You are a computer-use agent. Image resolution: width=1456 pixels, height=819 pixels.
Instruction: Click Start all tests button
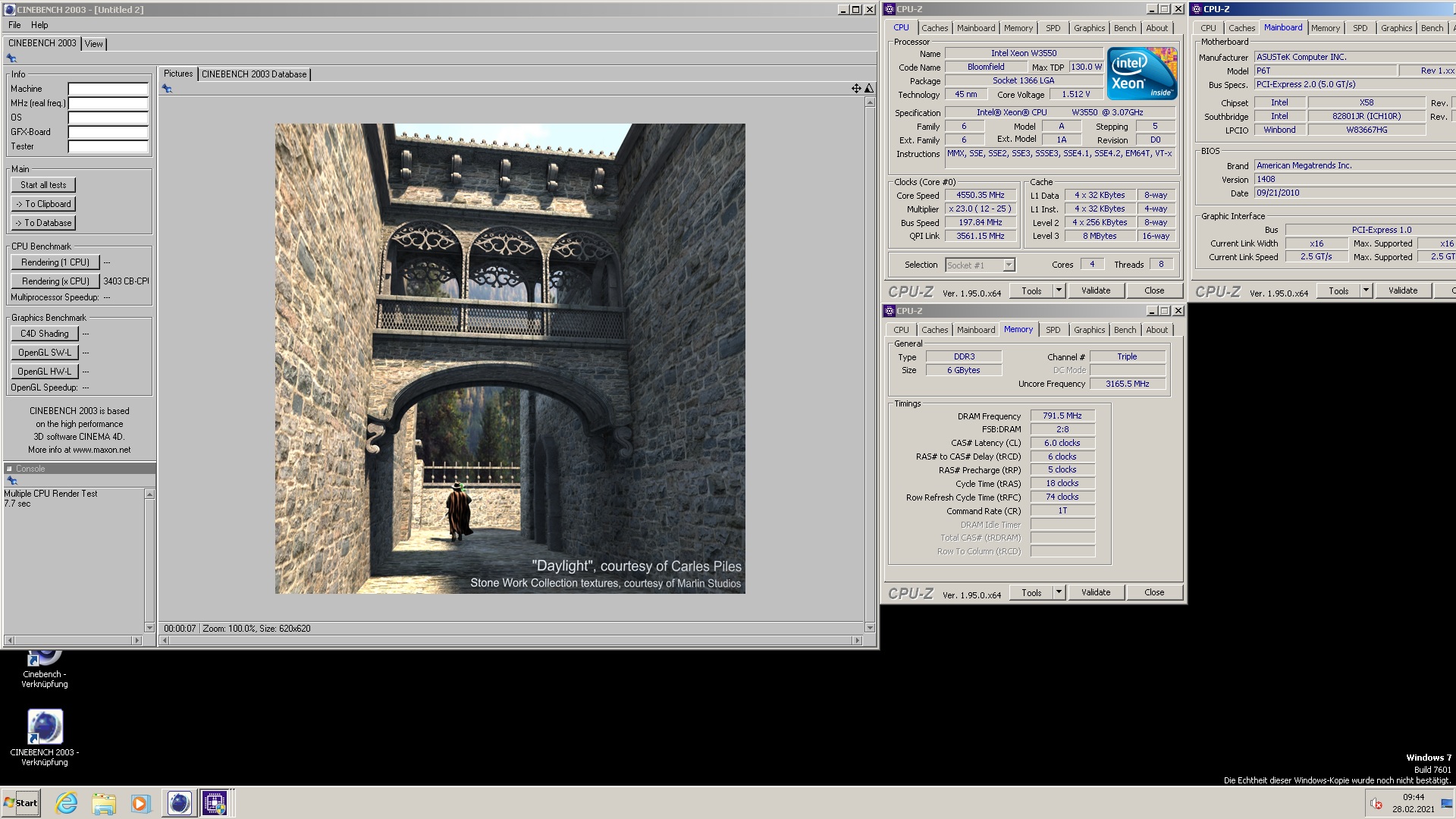(43, 185)
